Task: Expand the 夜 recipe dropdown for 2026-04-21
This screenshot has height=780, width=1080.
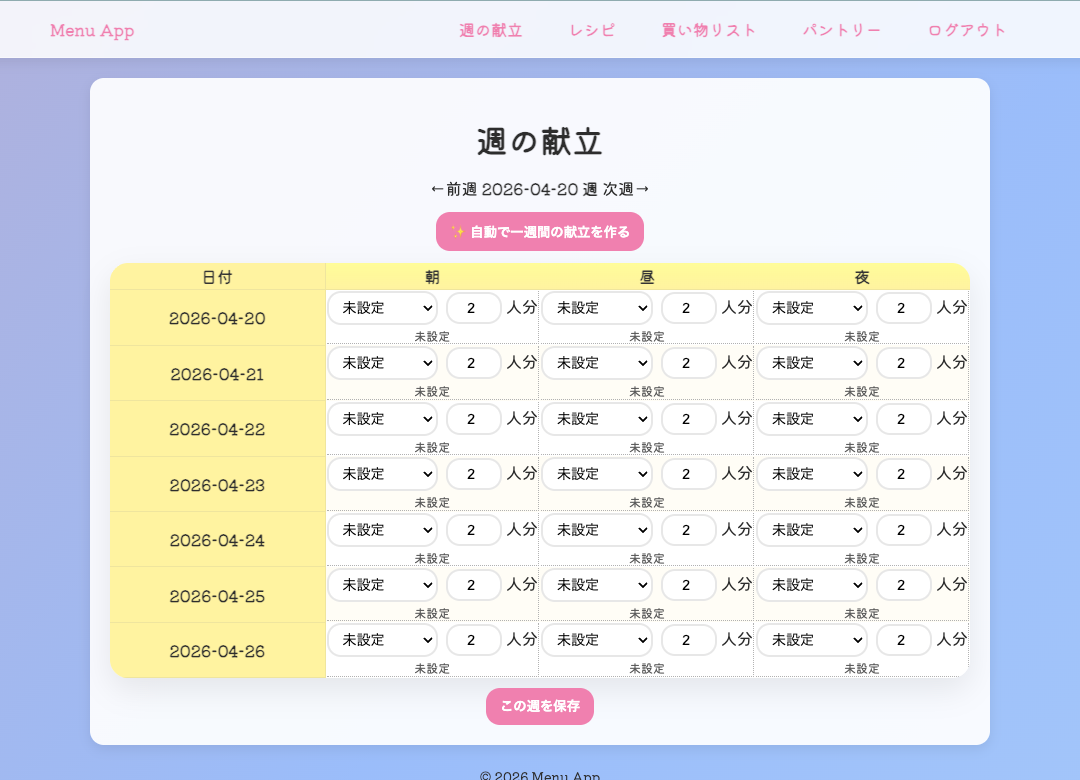Action: [x=813, y=363]
